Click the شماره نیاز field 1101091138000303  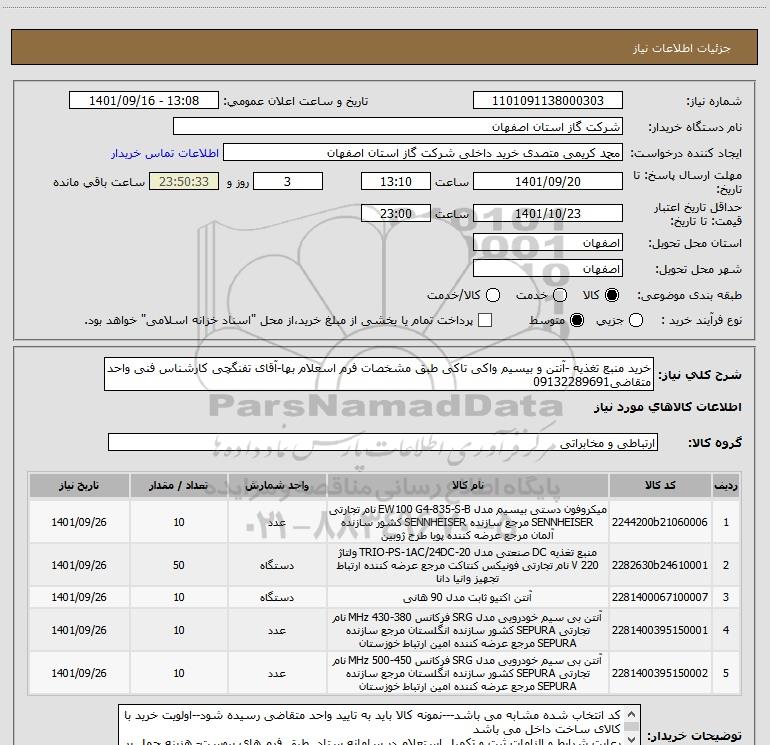click(548, 101)
